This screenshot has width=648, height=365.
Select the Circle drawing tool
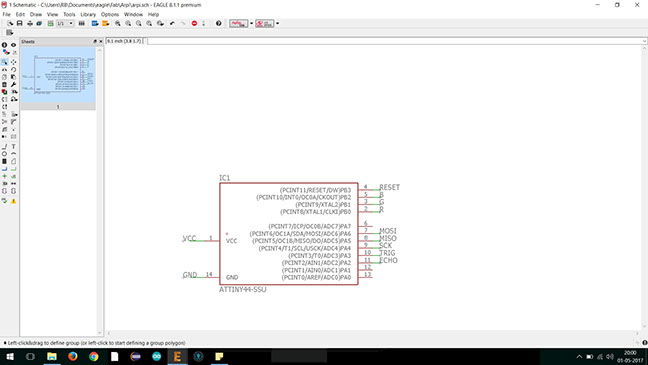coord(4,154)
